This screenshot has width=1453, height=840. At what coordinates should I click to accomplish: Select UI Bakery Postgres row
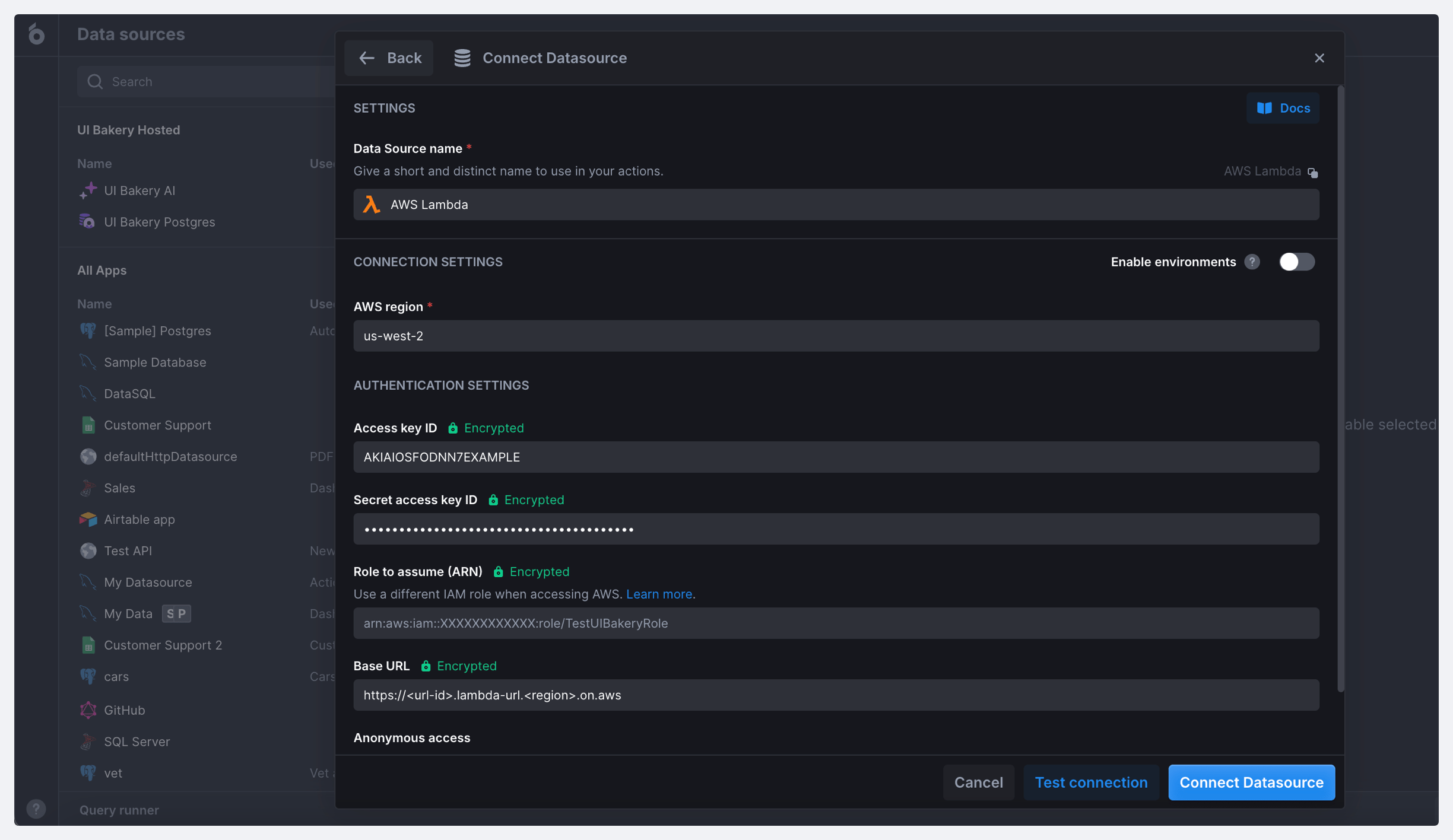[x=160, y=222]
